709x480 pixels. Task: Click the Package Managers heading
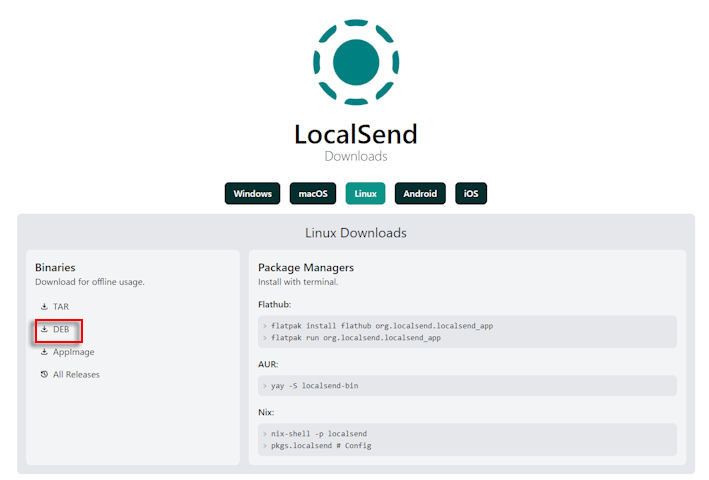pos(306,268)
